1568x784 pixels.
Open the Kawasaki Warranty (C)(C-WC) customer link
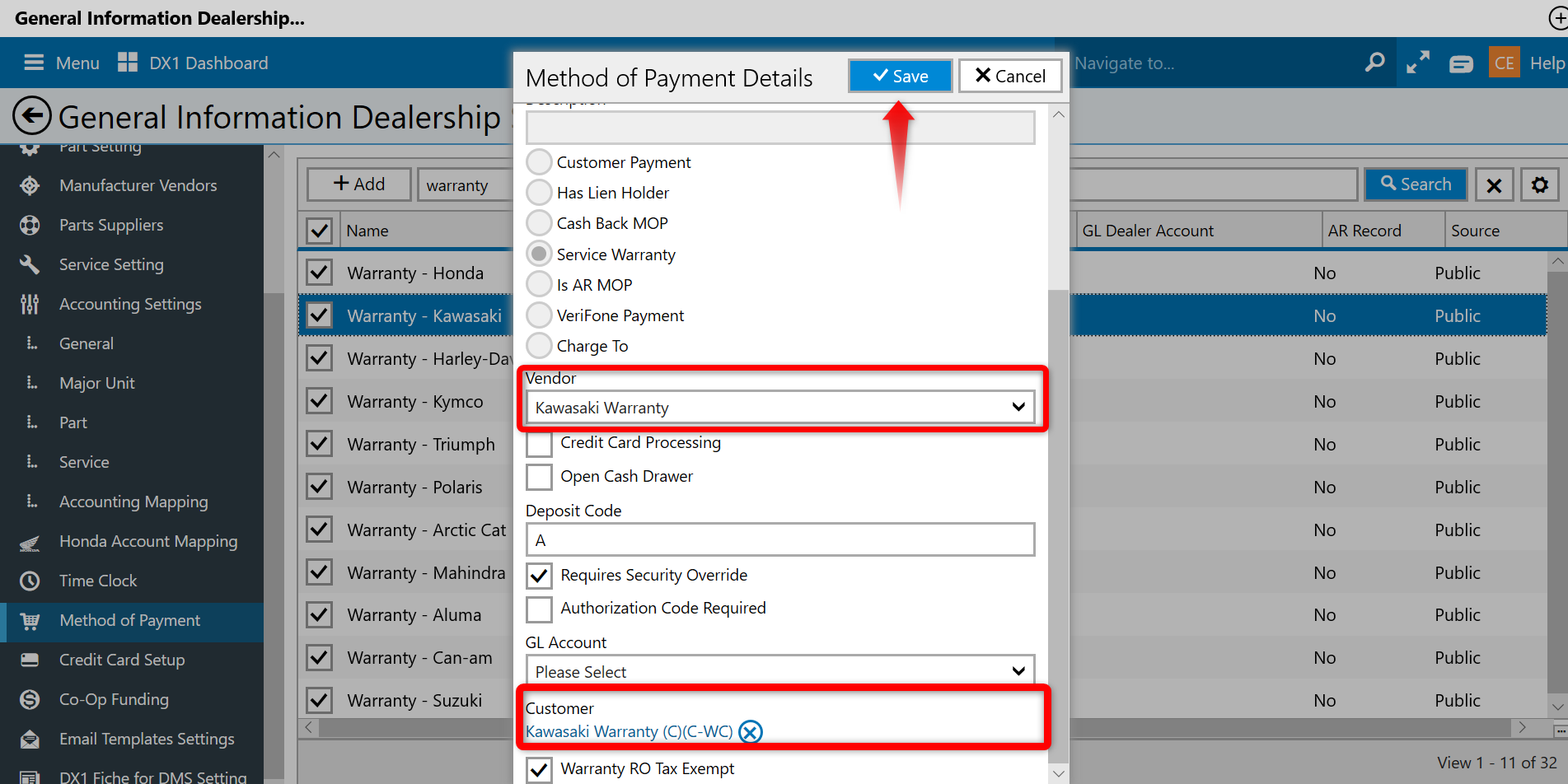point(630,731)
